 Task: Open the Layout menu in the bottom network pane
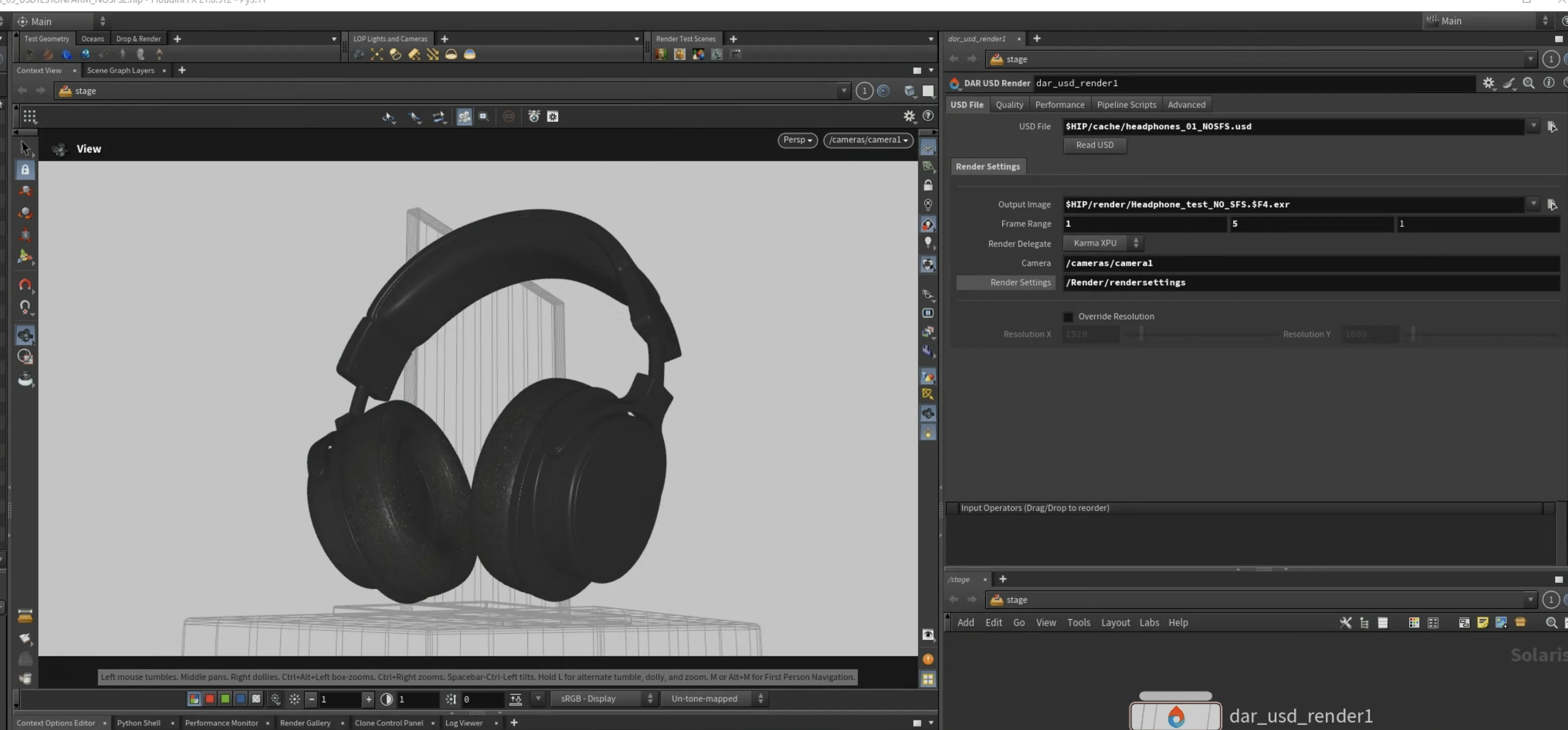[1115, 622]
